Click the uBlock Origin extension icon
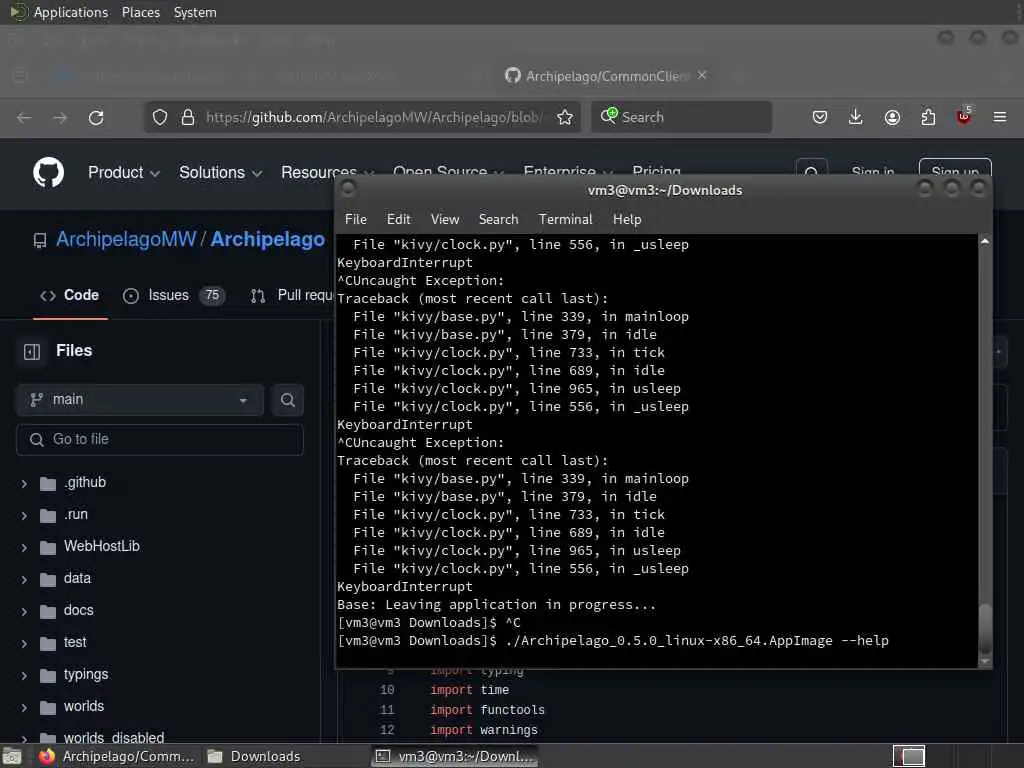The width and height of the screenshot is (1024, 768). coord(964,116)
